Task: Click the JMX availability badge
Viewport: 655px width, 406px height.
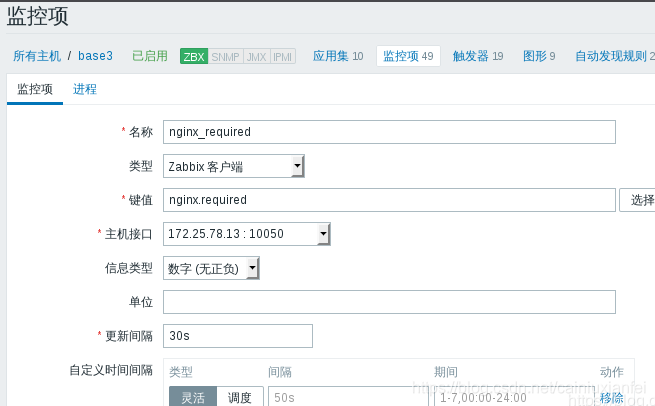Action: pos(256,56)
